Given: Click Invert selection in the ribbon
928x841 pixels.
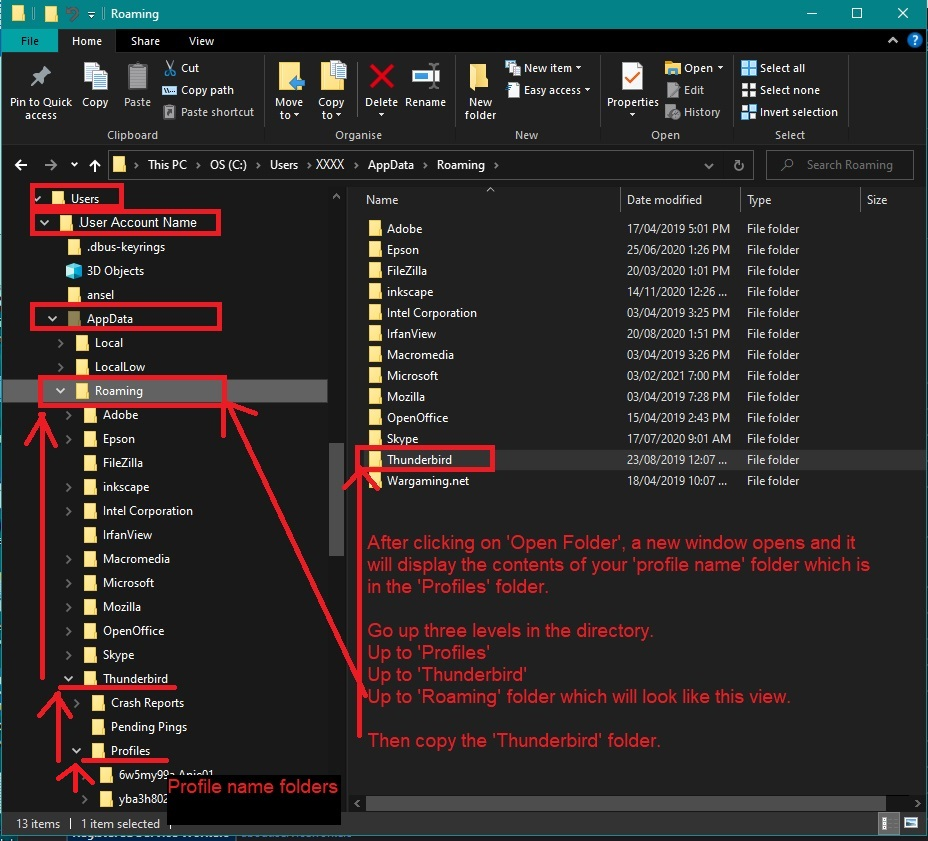Looking at the screenshot, I should 789,112.
